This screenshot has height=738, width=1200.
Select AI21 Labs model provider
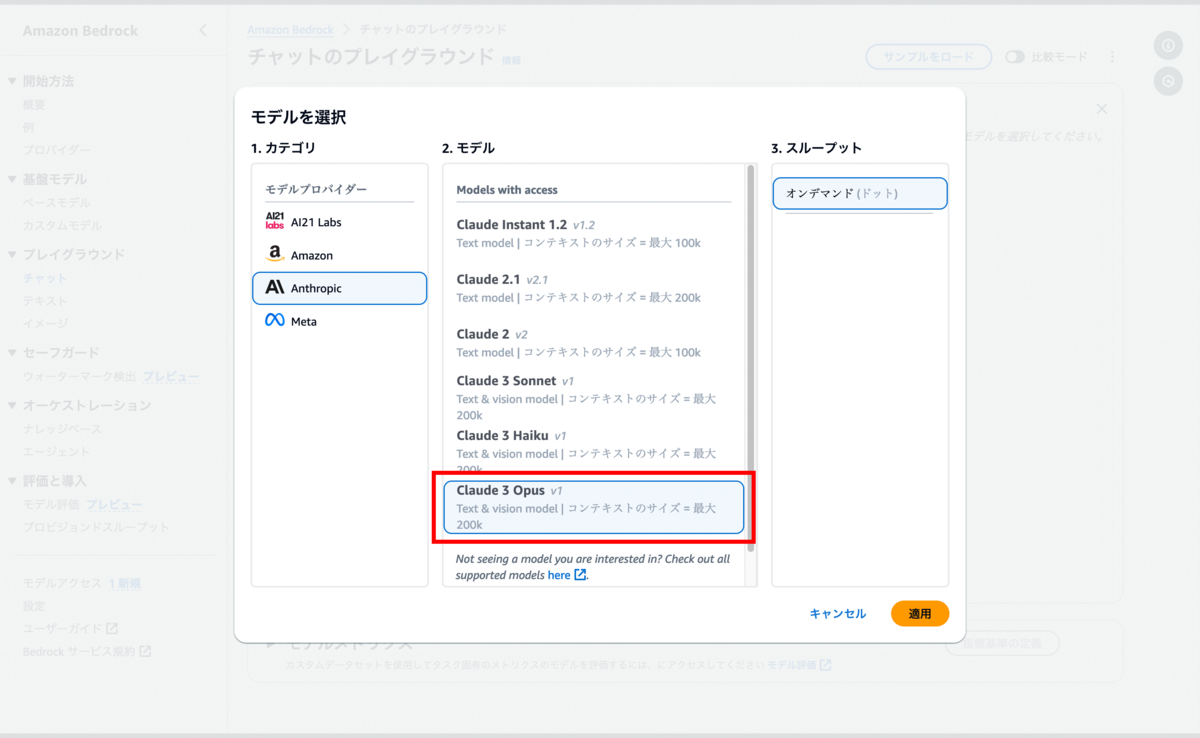click(x=339, y=222)
